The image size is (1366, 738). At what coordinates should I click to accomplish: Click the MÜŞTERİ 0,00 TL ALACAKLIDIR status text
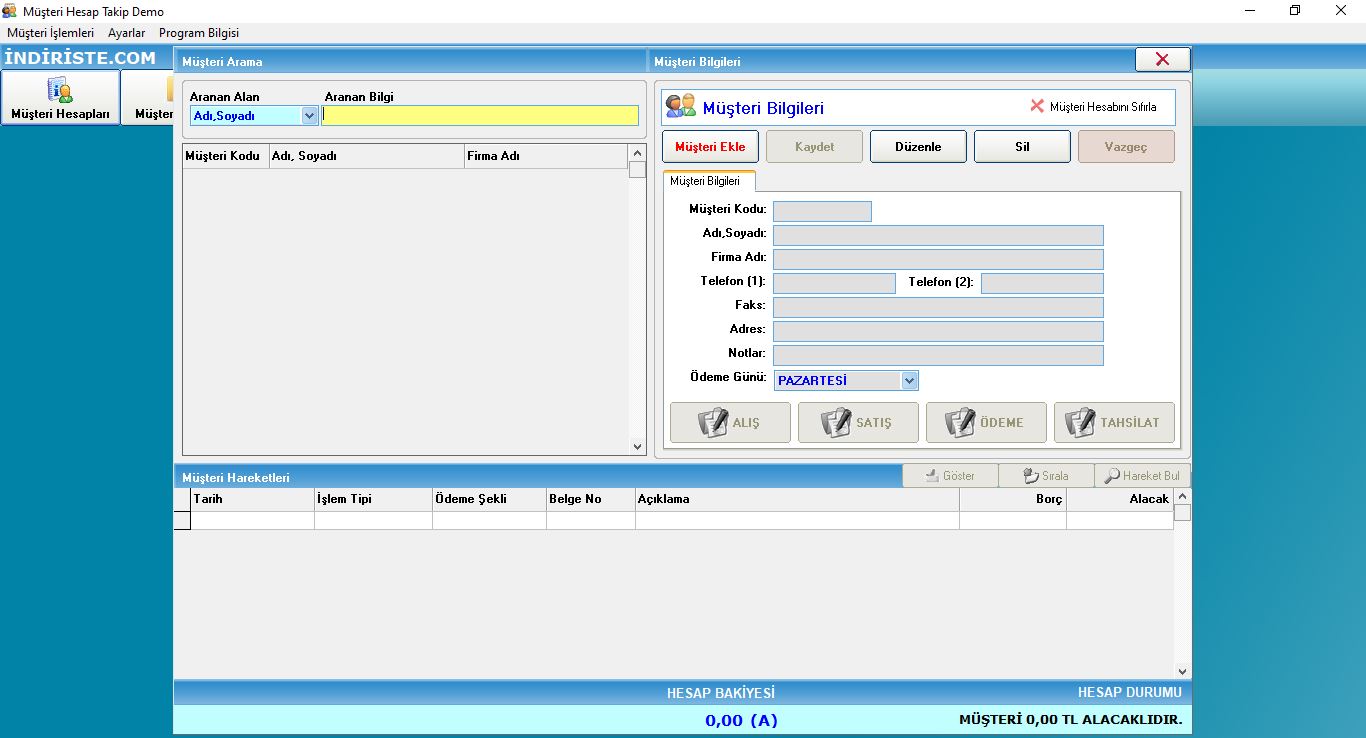[1070, 719]
